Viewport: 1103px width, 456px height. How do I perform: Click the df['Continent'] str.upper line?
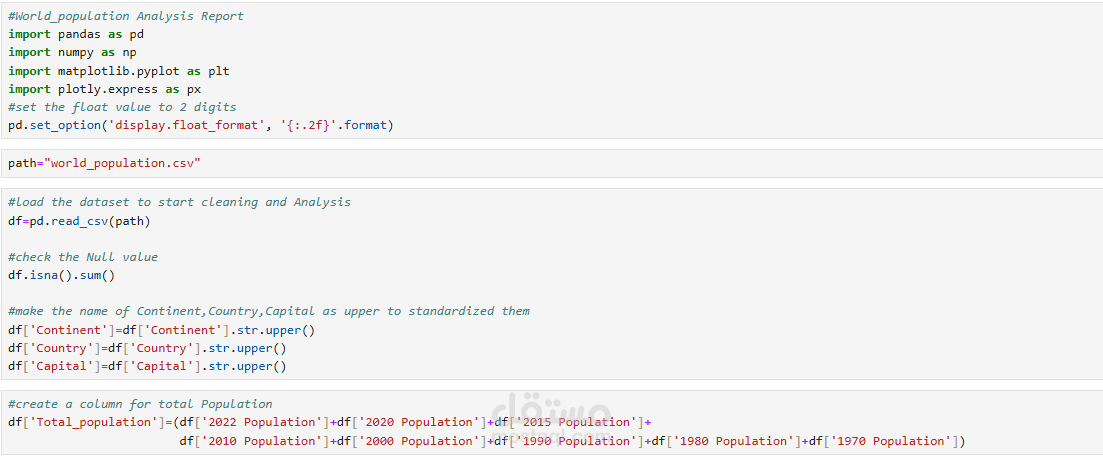coord(162,330)
